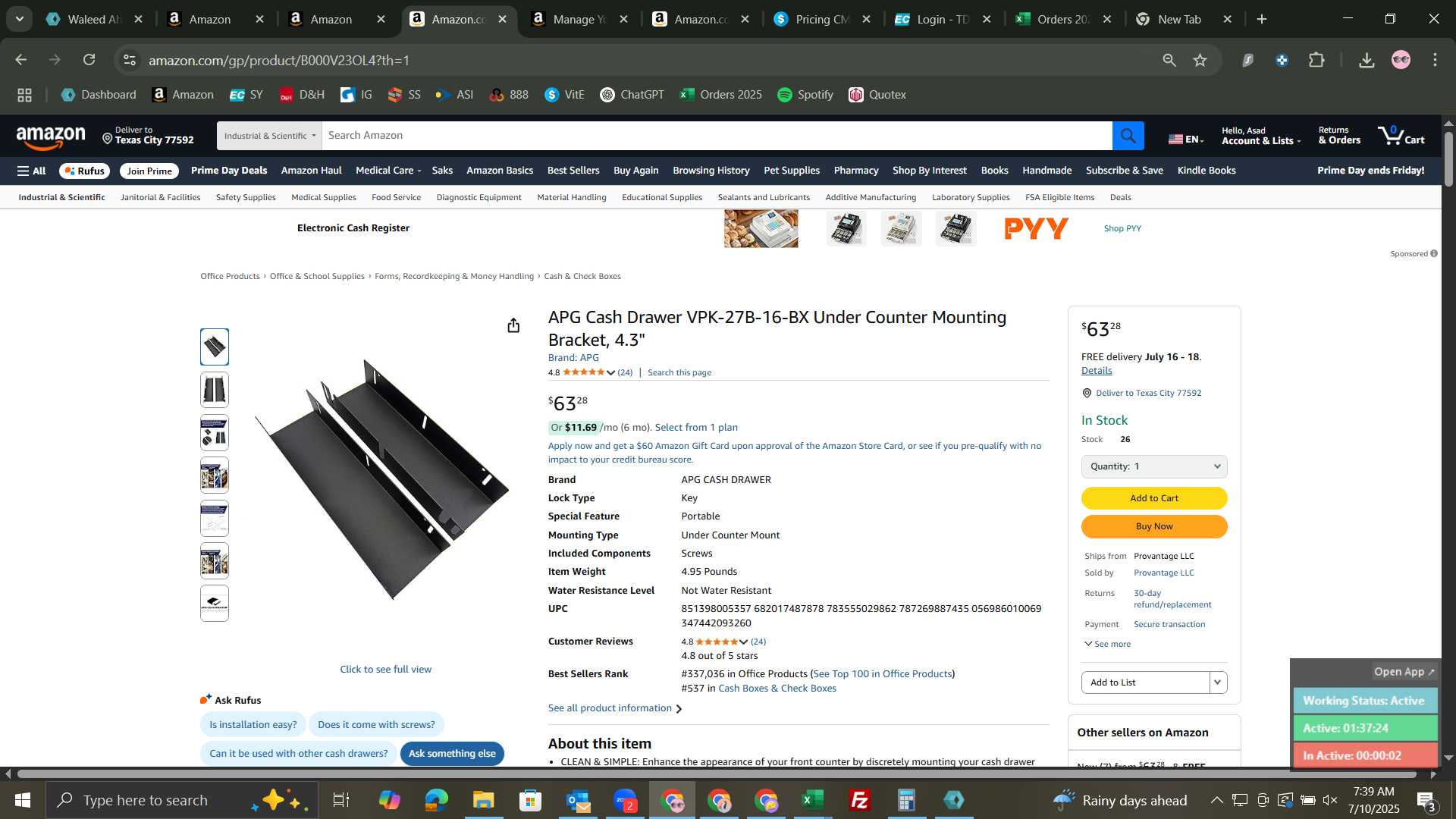Image resolution: width=1456 pixels, height=819 pixels.
Task: Open Rufus assistant button
Action: coord(84,171)
